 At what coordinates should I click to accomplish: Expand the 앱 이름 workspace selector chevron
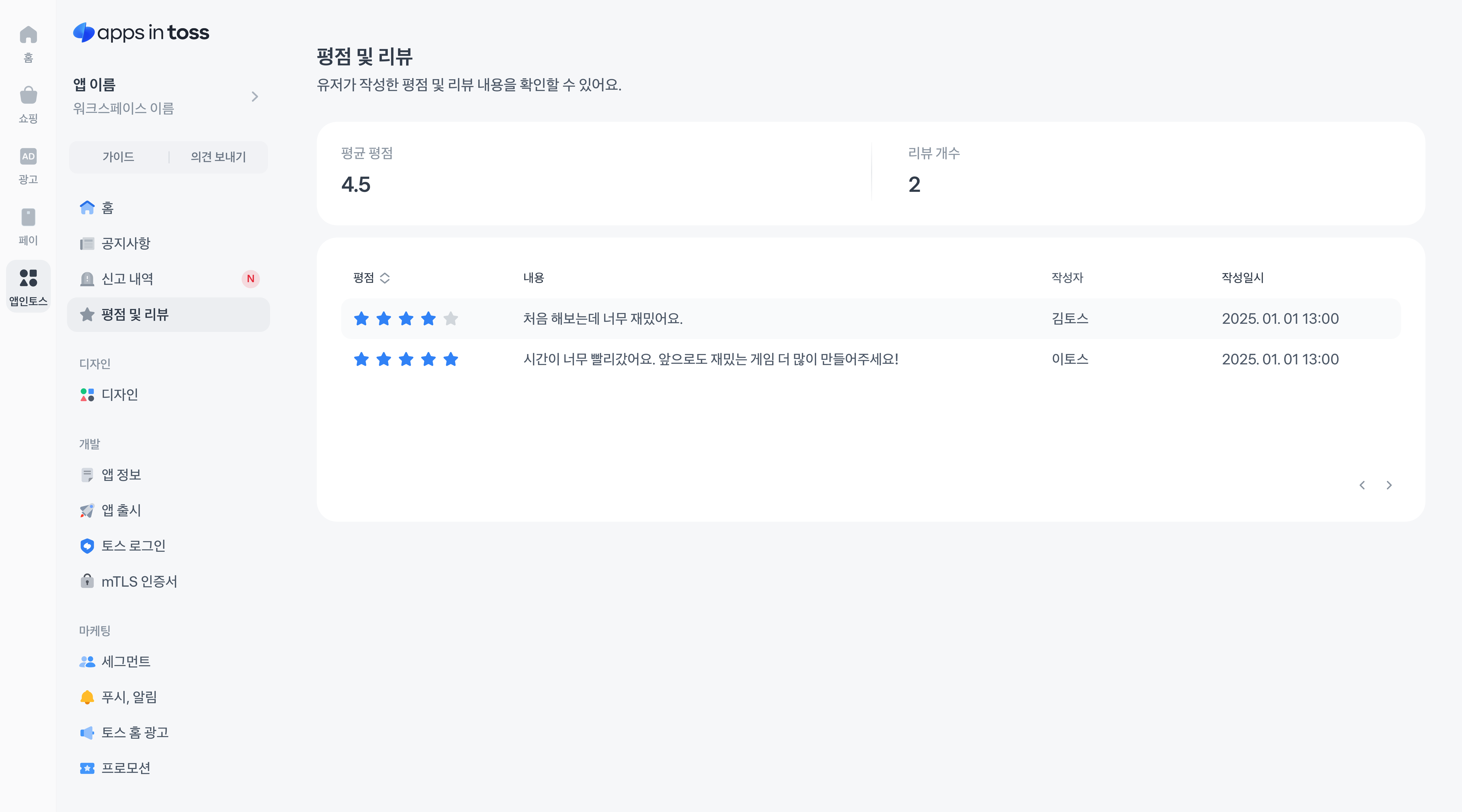click(x=255, y=96)
